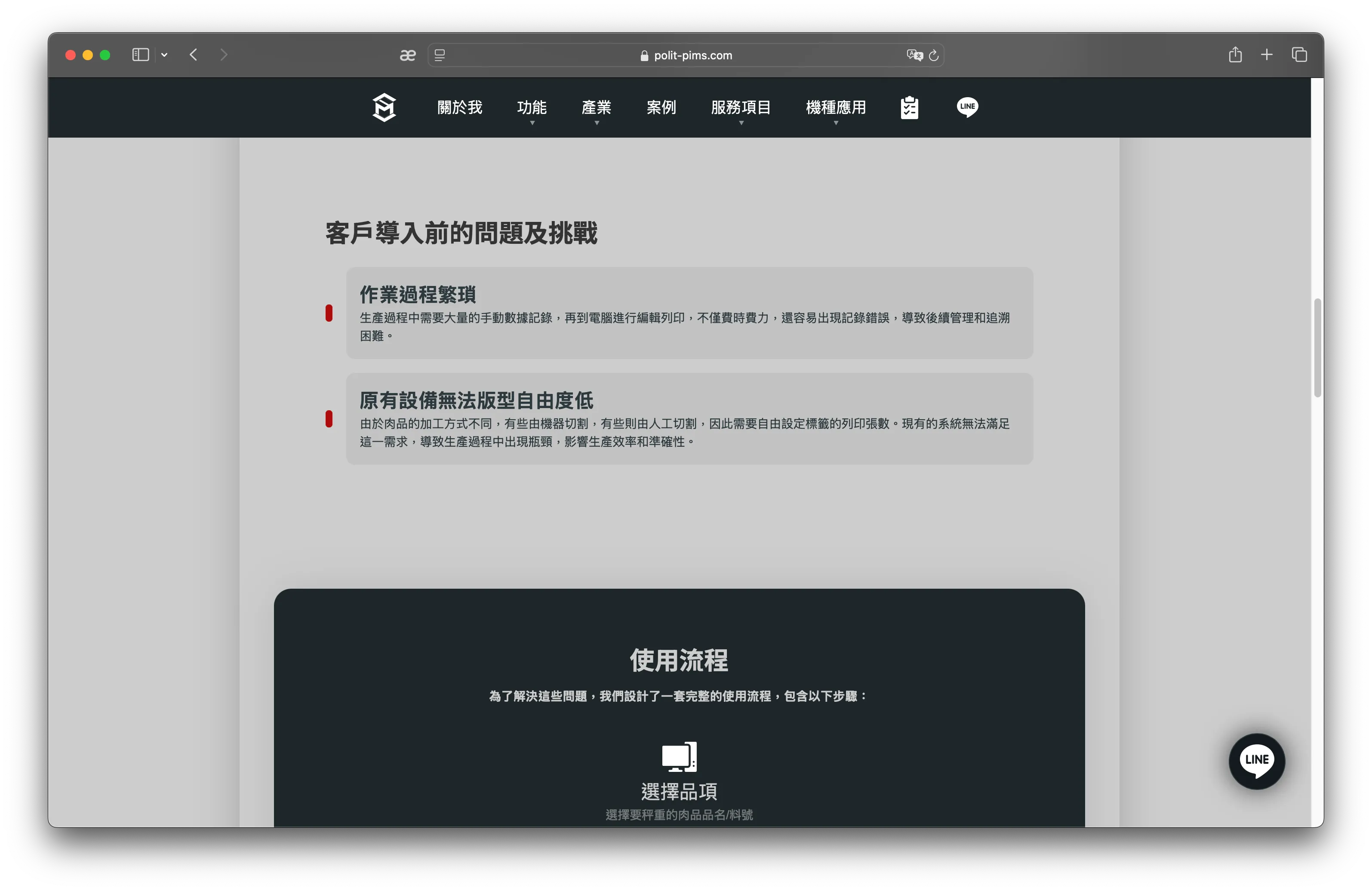Toggle the Safari sidebar
The width and height of the screenshot is (1372, 891).
[141, 55]
